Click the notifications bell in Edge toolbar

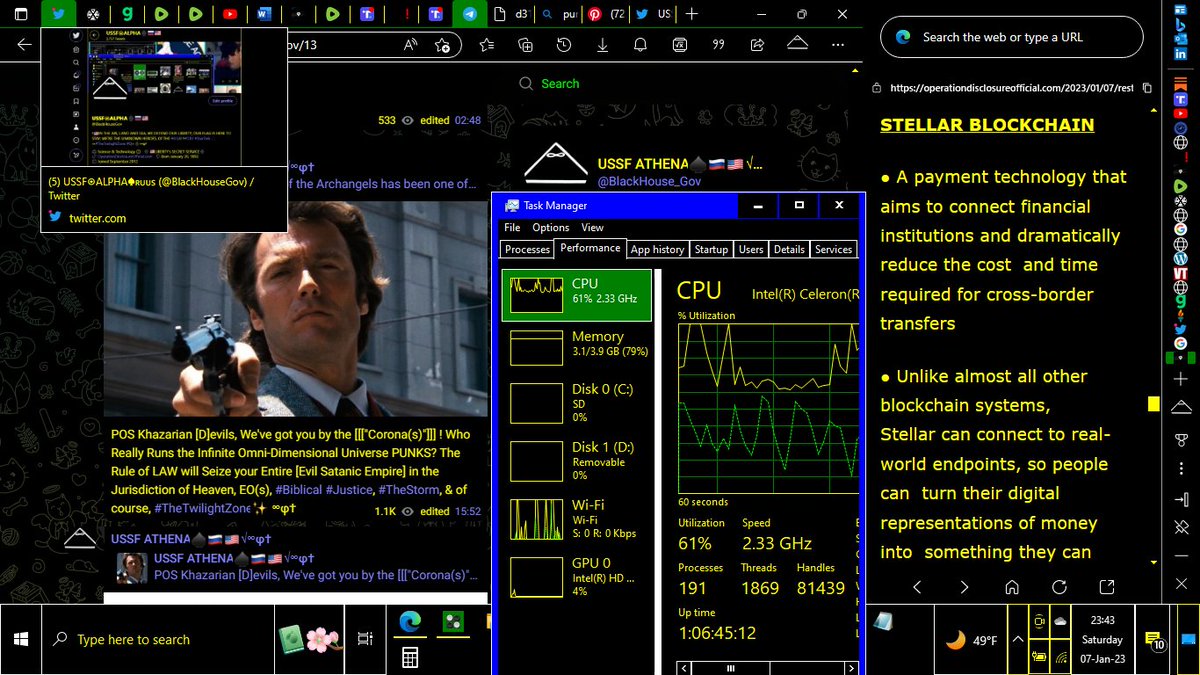641,45
